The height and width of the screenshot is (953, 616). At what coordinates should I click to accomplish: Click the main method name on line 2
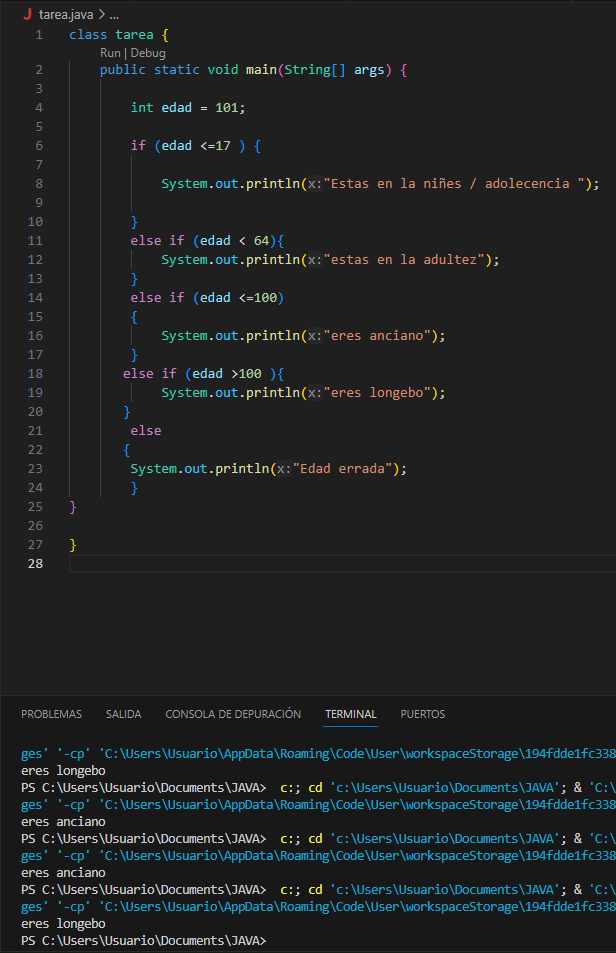click(x=262, y=70)
